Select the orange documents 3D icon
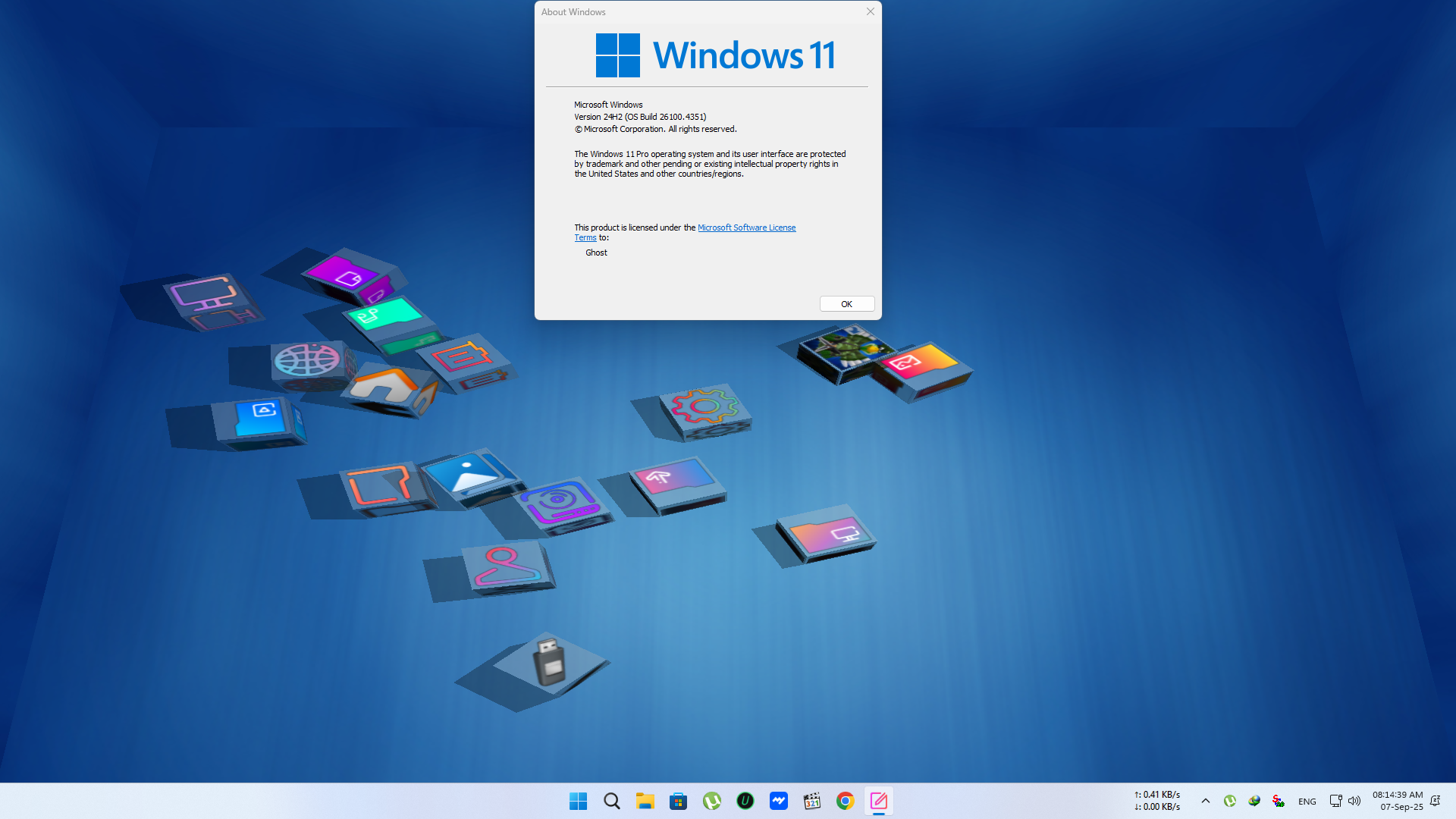Screen dimensions: 1456x819 point(469,362)
